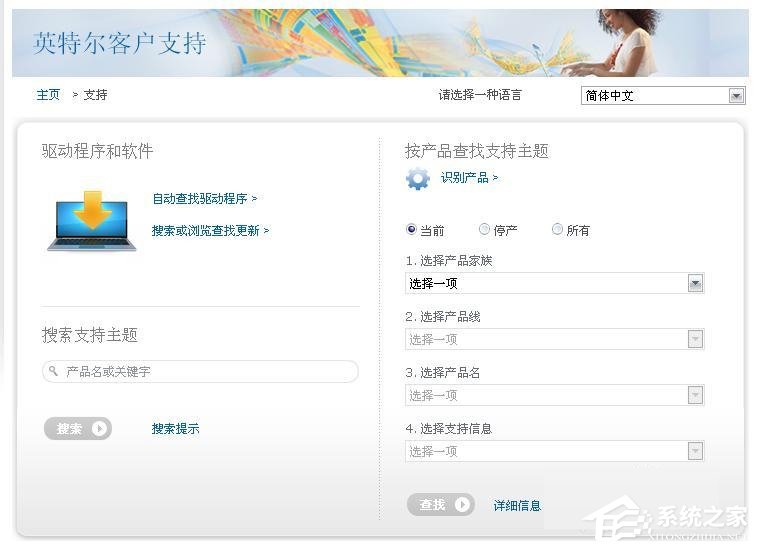Select the 当前 radio button
The image size is (757, 550).
[411, 229]
